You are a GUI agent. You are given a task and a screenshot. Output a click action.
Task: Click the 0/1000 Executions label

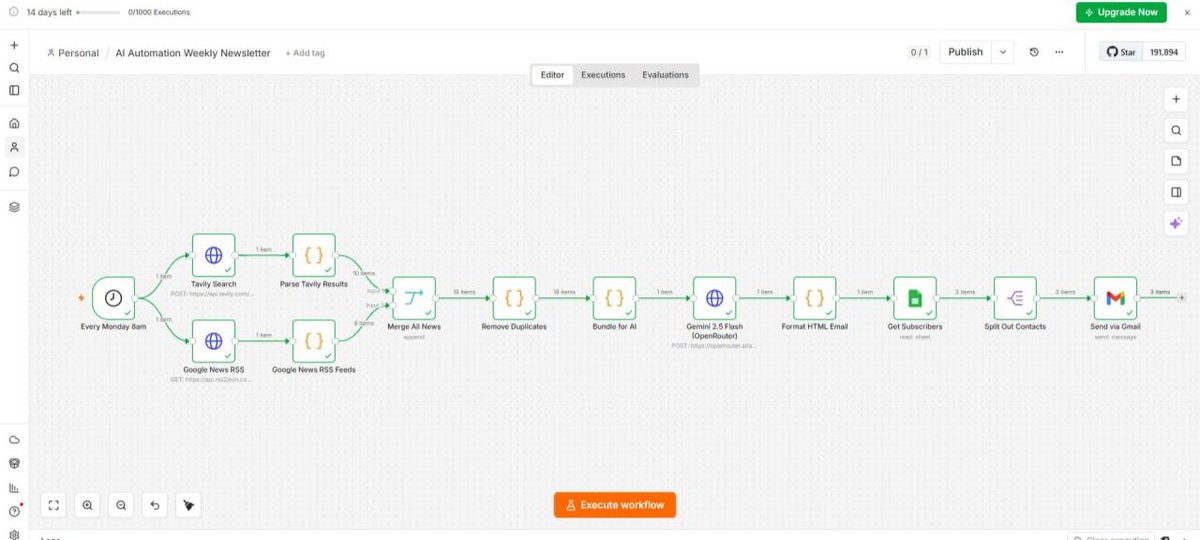[x=159, y=12]
